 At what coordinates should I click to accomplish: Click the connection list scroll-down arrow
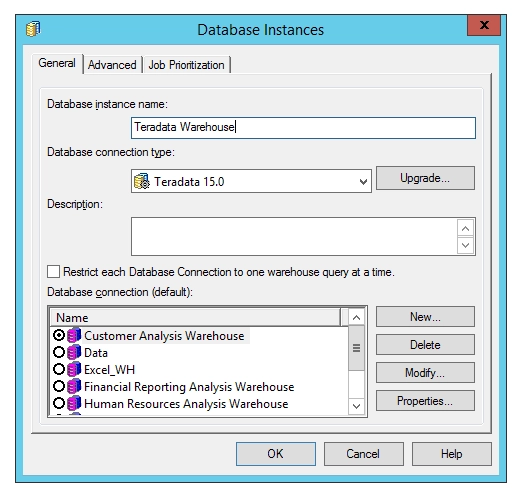click(x=356, y=406)
